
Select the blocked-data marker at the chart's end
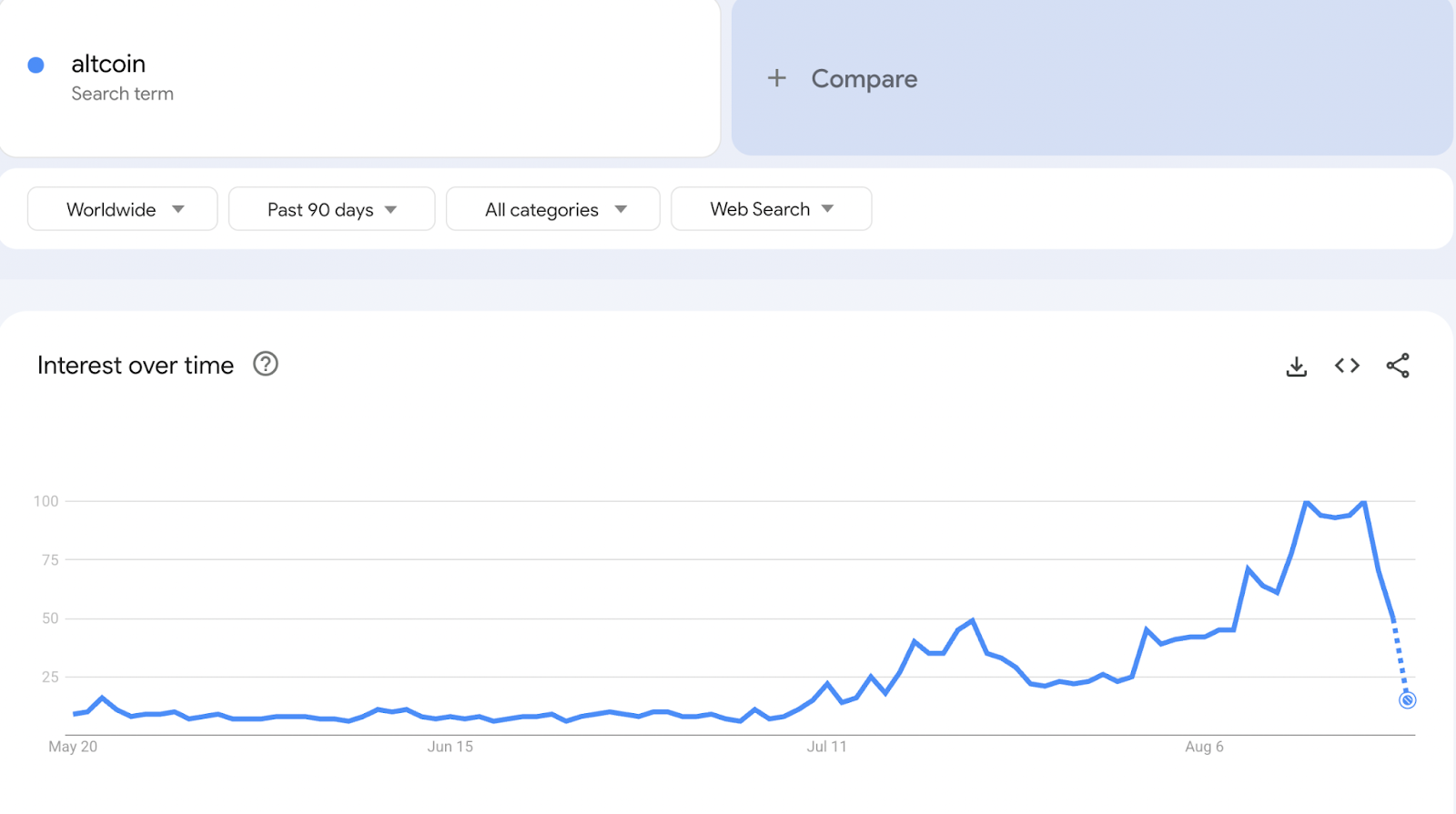click(1407, 699)
